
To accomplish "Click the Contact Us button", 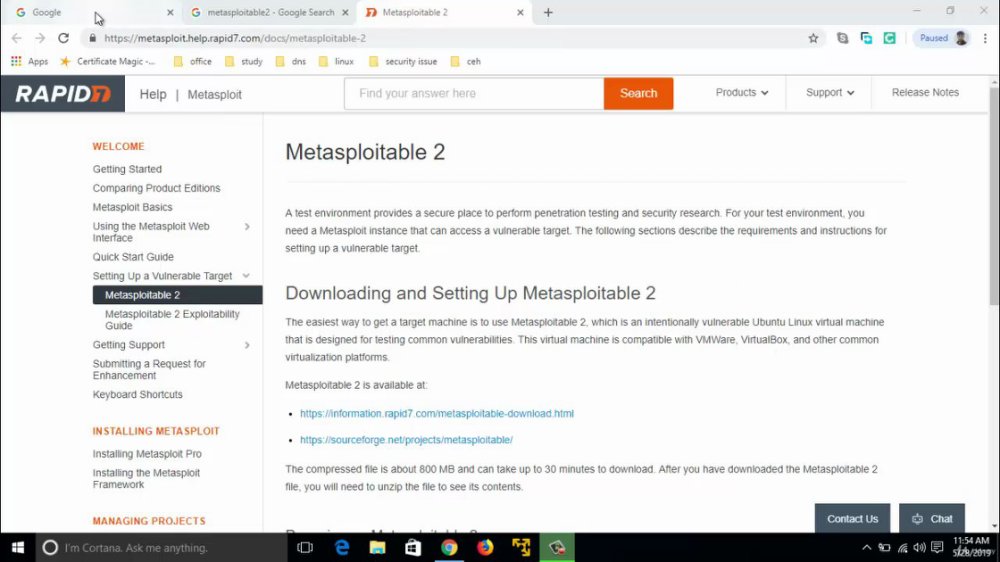I will [853, 519].
